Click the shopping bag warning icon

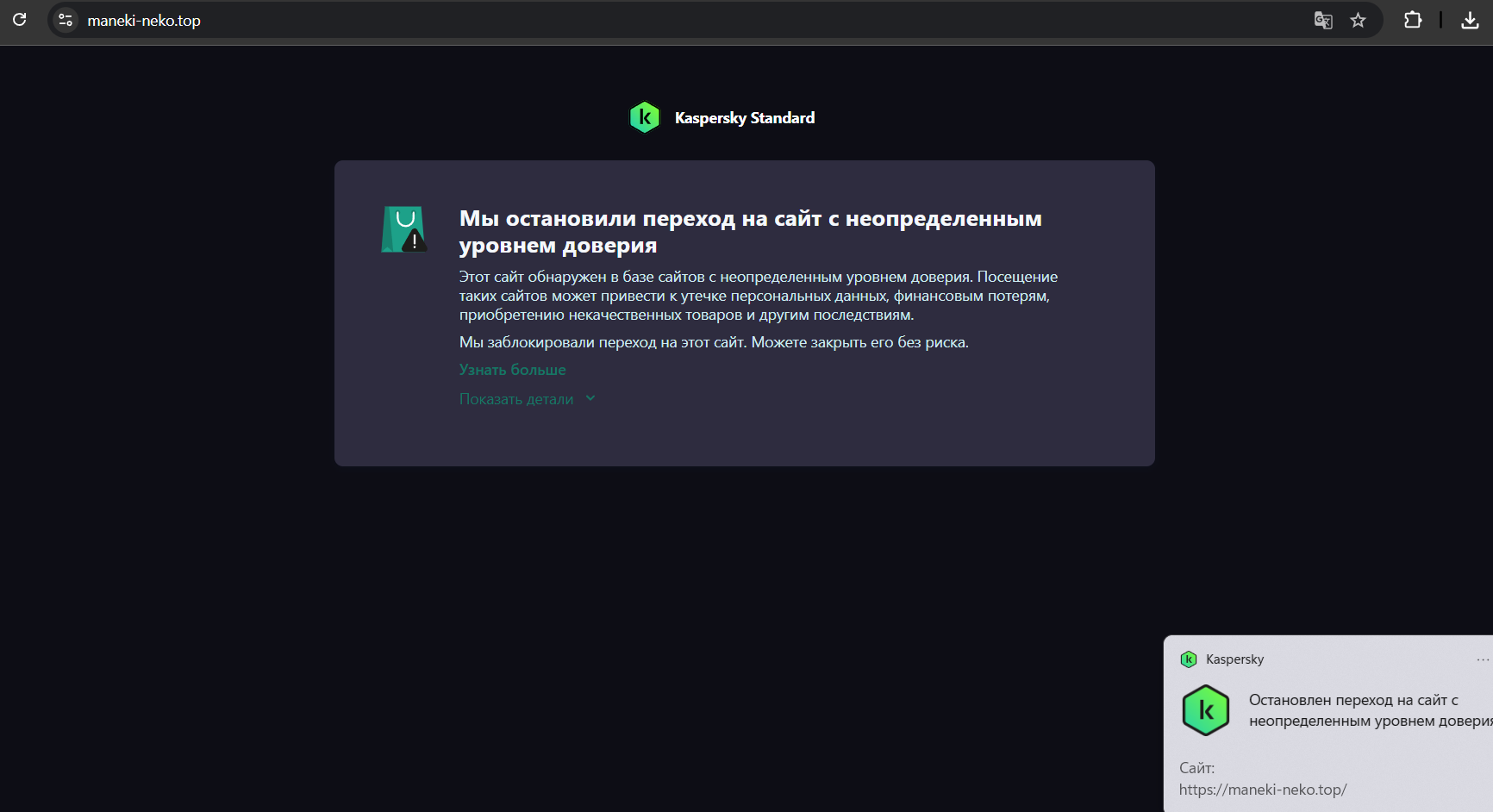404,229
